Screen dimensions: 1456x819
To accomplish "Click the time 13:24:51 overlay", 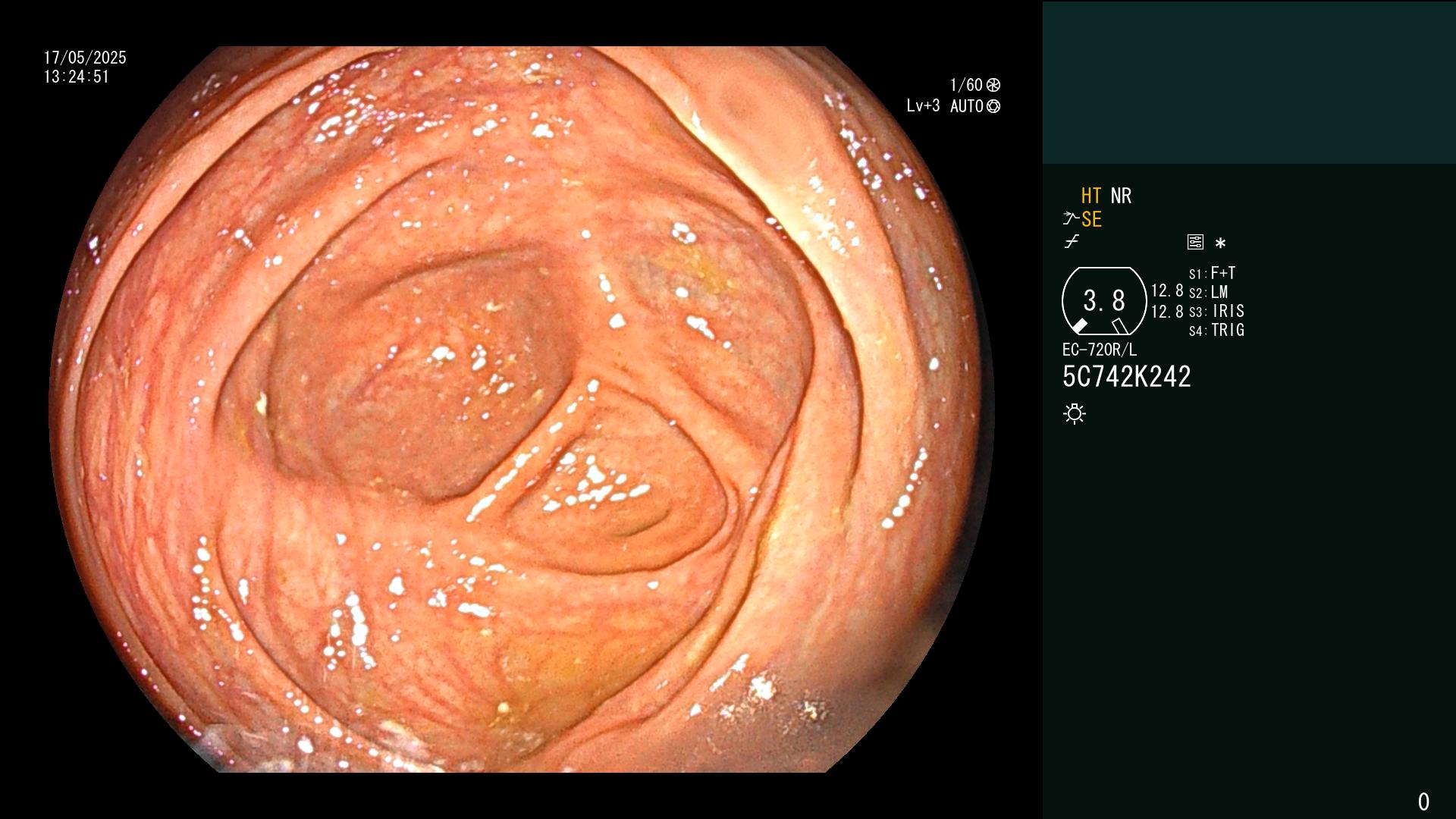I will pos(77,77).
